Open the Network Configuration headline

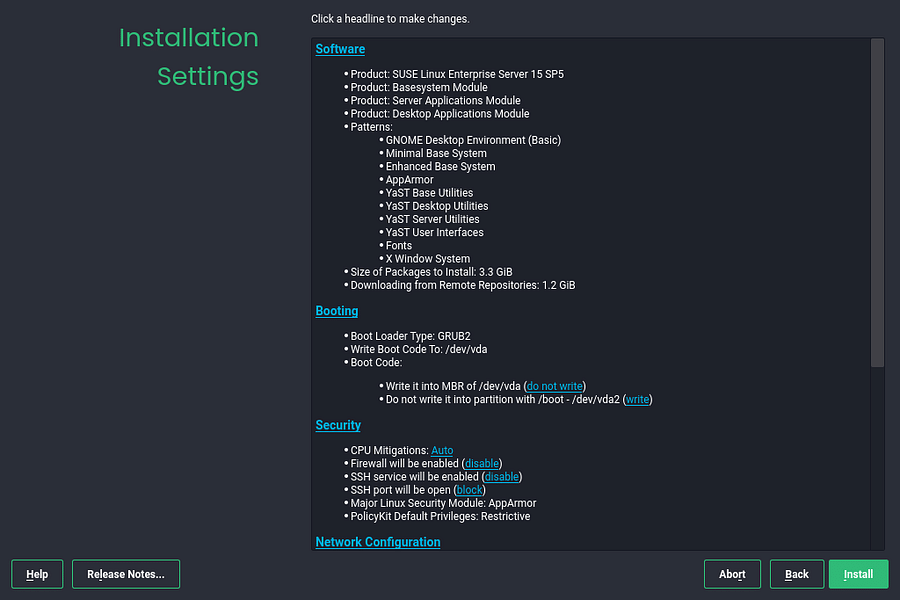377,541
